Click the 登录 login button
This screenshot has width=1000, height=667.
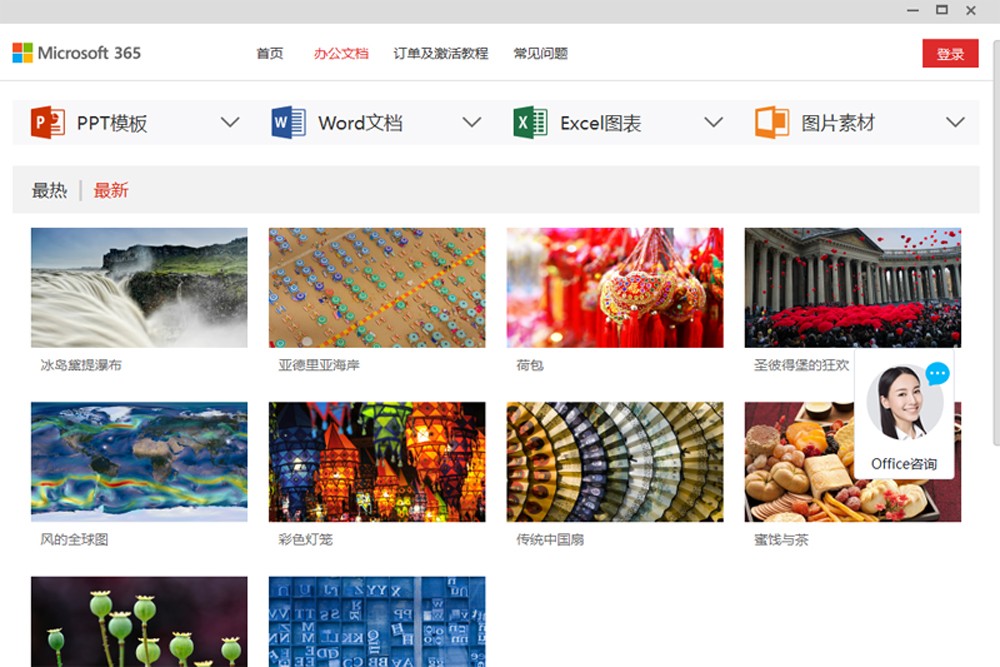tap(950, 53)
